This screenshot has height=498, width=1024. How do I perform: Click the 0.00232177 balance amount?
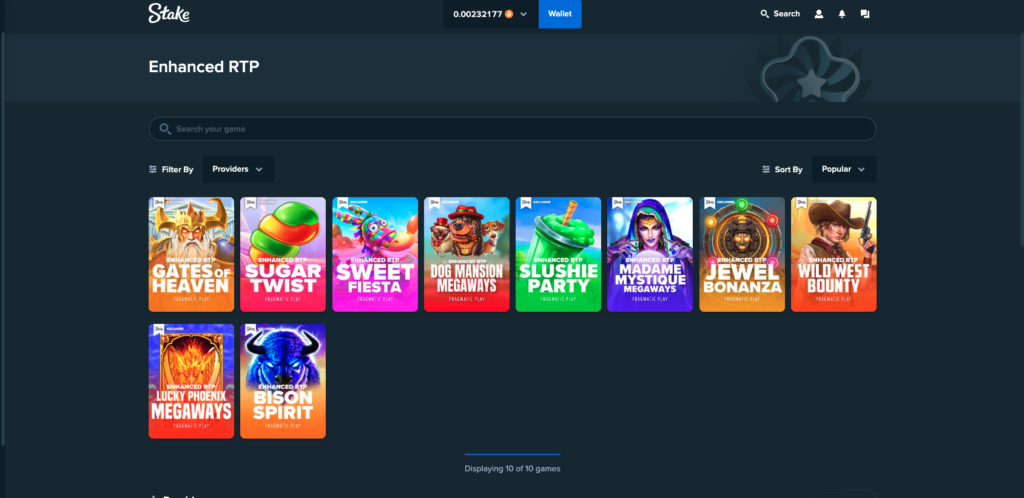(x=477, y=14)
